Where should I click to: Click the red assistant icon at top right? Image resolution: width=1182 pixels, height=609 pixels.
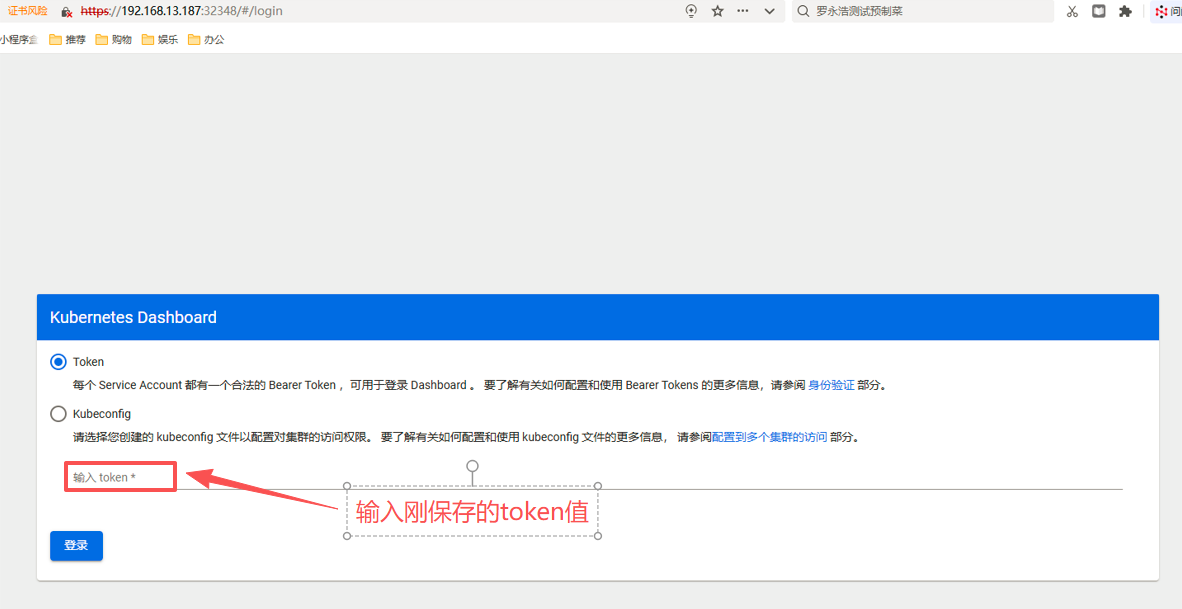1162,11
